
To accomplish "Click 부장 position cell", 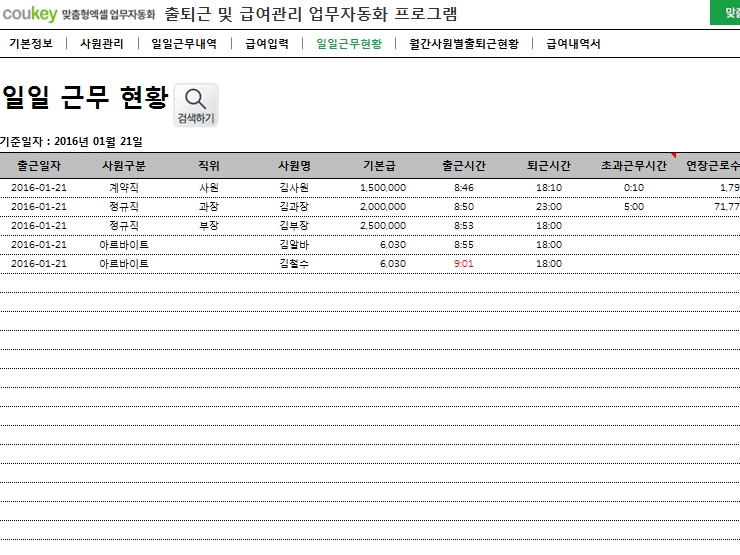I will click(x=209, y=226).
